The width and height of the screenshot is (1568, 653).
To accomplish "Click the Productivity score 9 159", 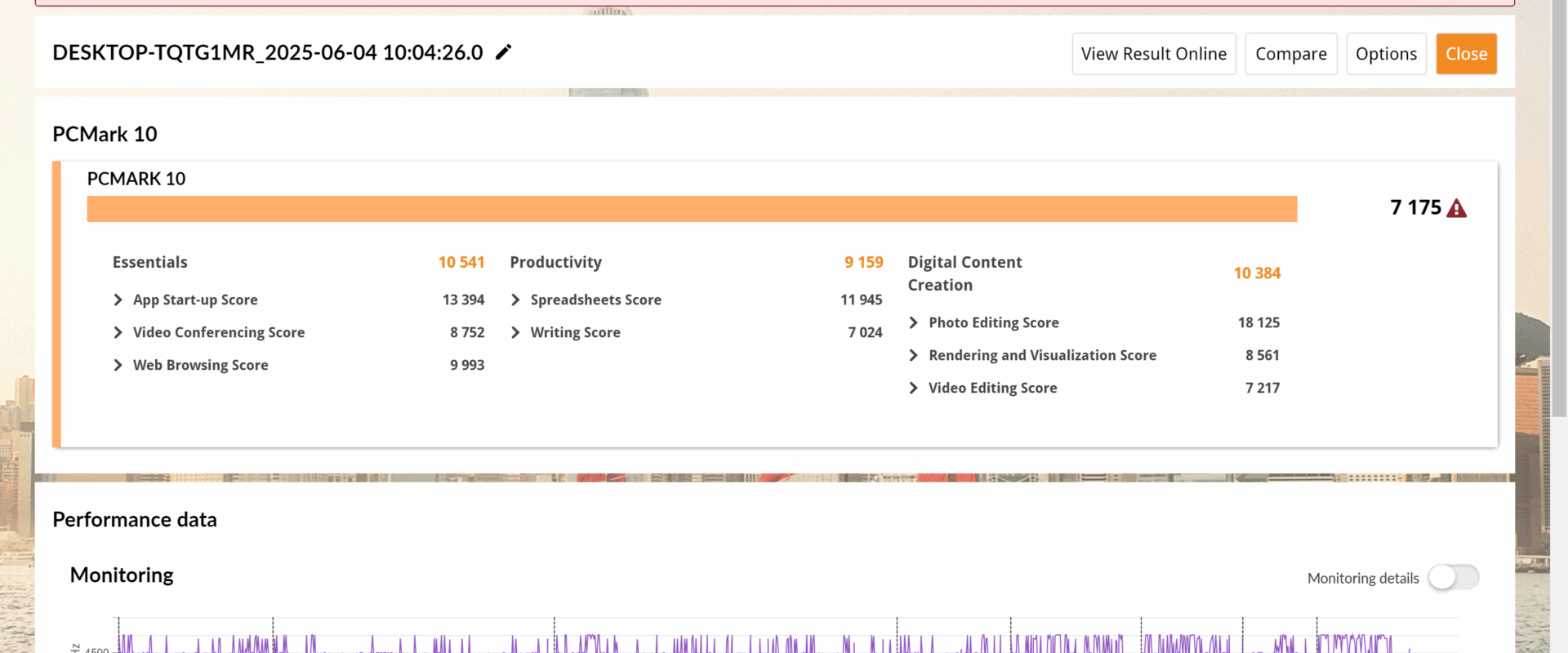I will [x=864, y=262].
